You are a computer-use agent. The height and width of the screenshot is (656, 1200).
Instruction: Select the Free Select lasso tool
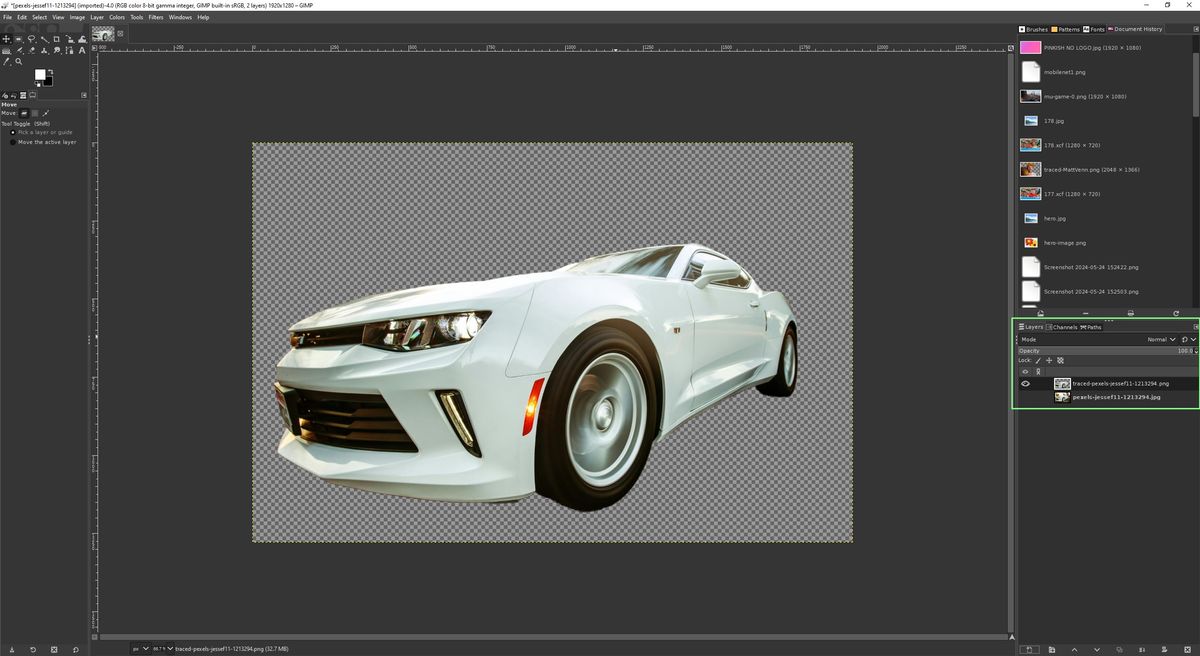coord(31,39)
